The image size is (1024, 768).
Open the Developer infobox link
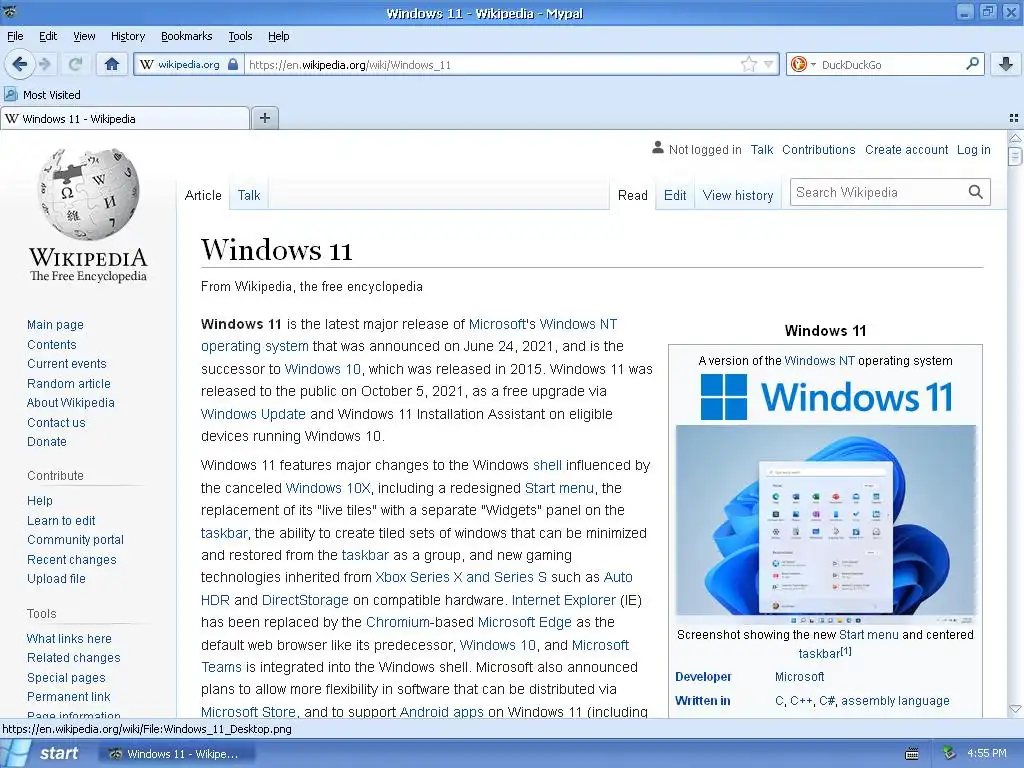click(x=703, y=677)
